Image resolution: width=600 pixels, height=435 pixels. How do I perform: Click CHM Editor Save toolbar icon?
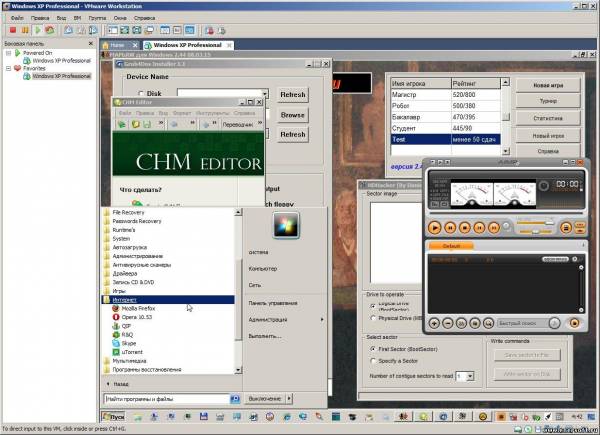click(x=147, y=124)
